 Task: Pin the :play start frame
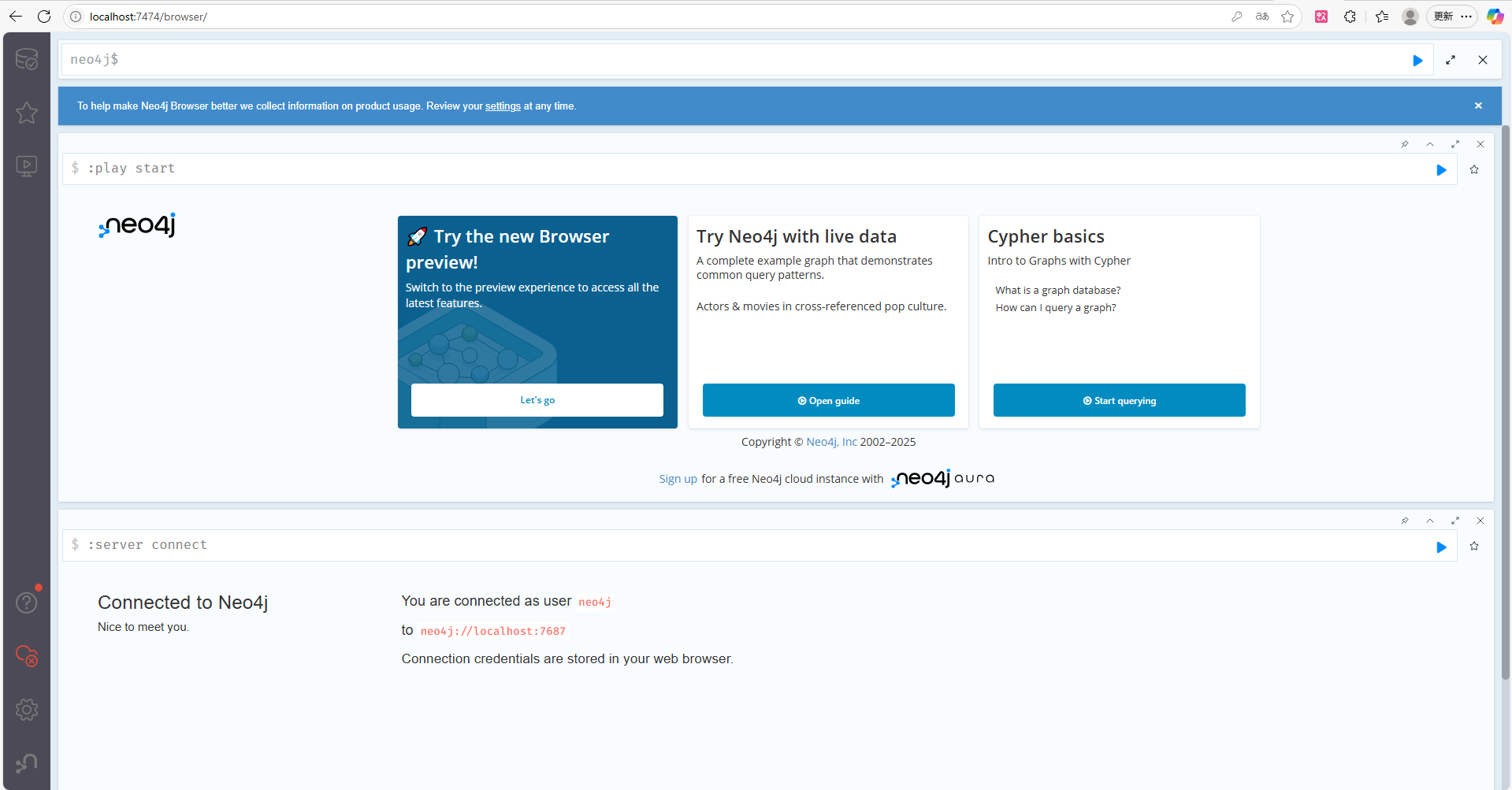click(x=1405, y=144)
